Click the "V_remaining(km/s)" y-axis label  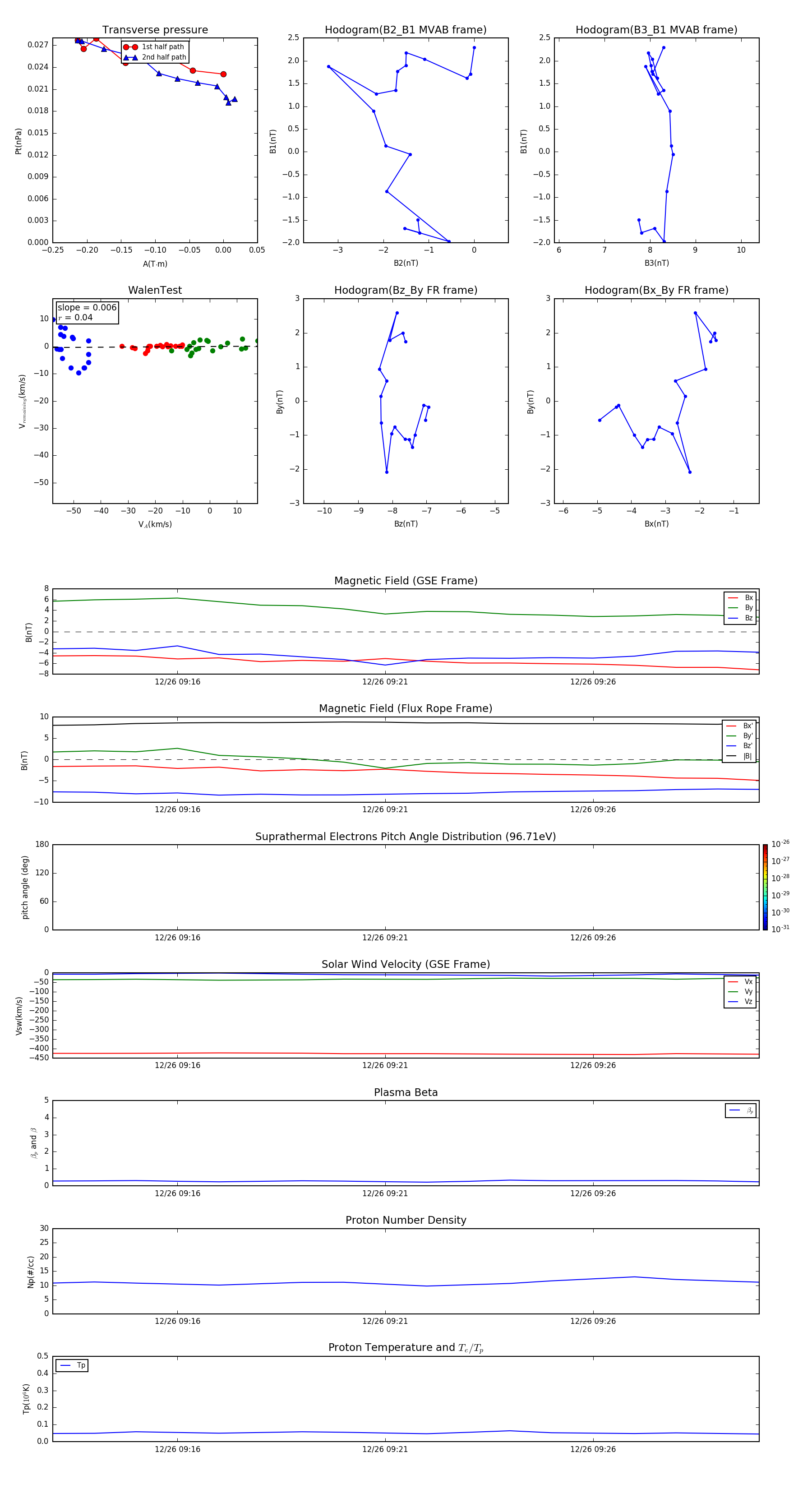[x=22, y=401]
